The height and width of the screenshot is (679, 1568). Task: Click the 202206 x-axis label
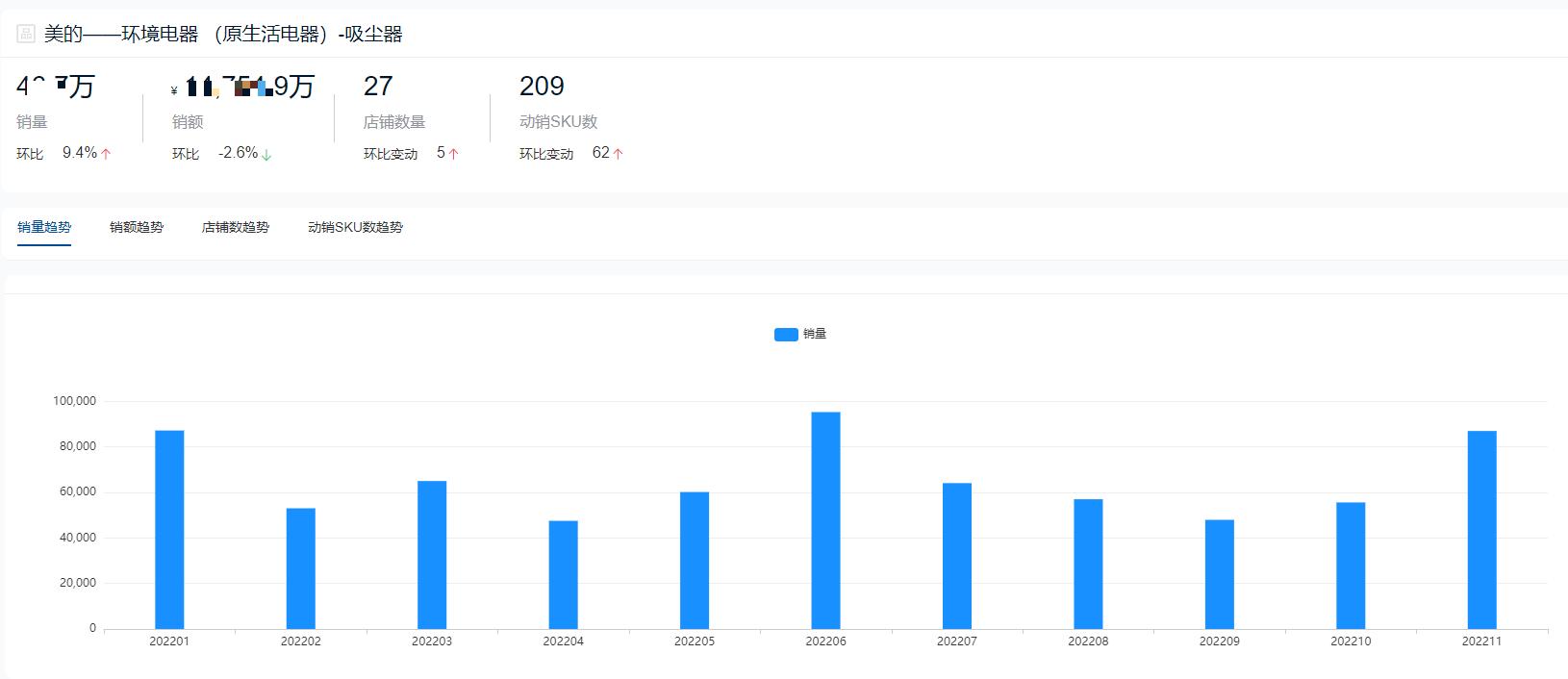825,641
